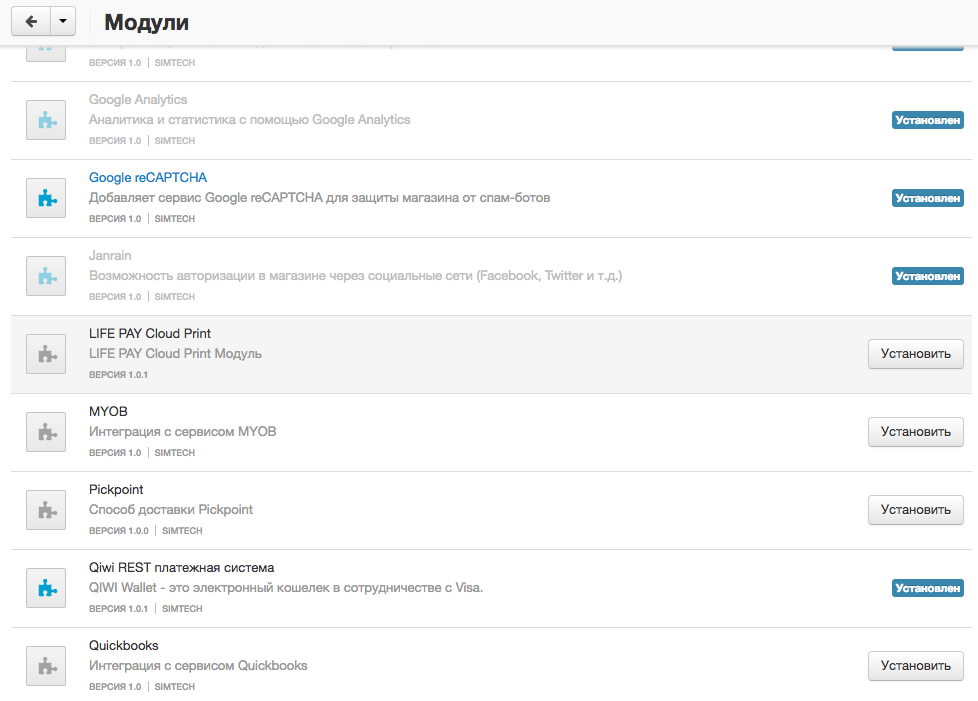Open the dropdown next to the back arrow

[63, 22]
